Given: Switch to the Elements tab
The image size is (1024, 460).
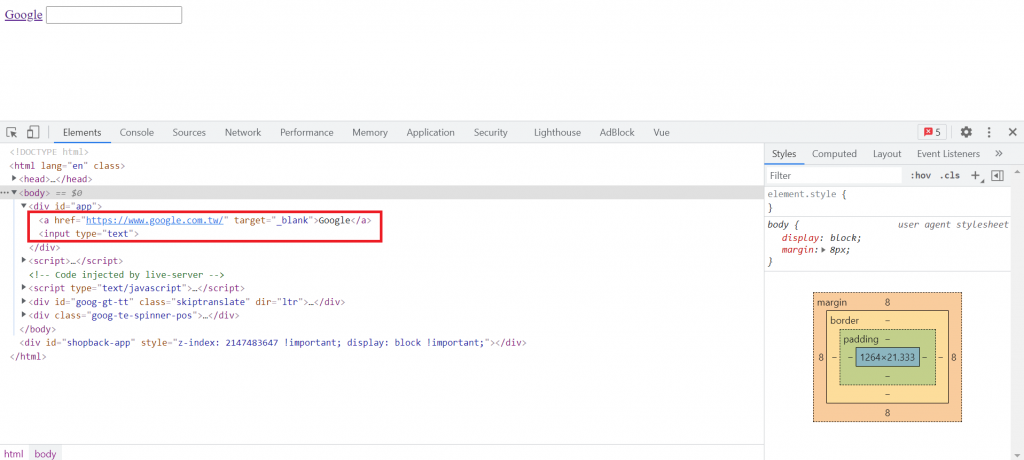Looking at the screenshot, I should point(82,132).
